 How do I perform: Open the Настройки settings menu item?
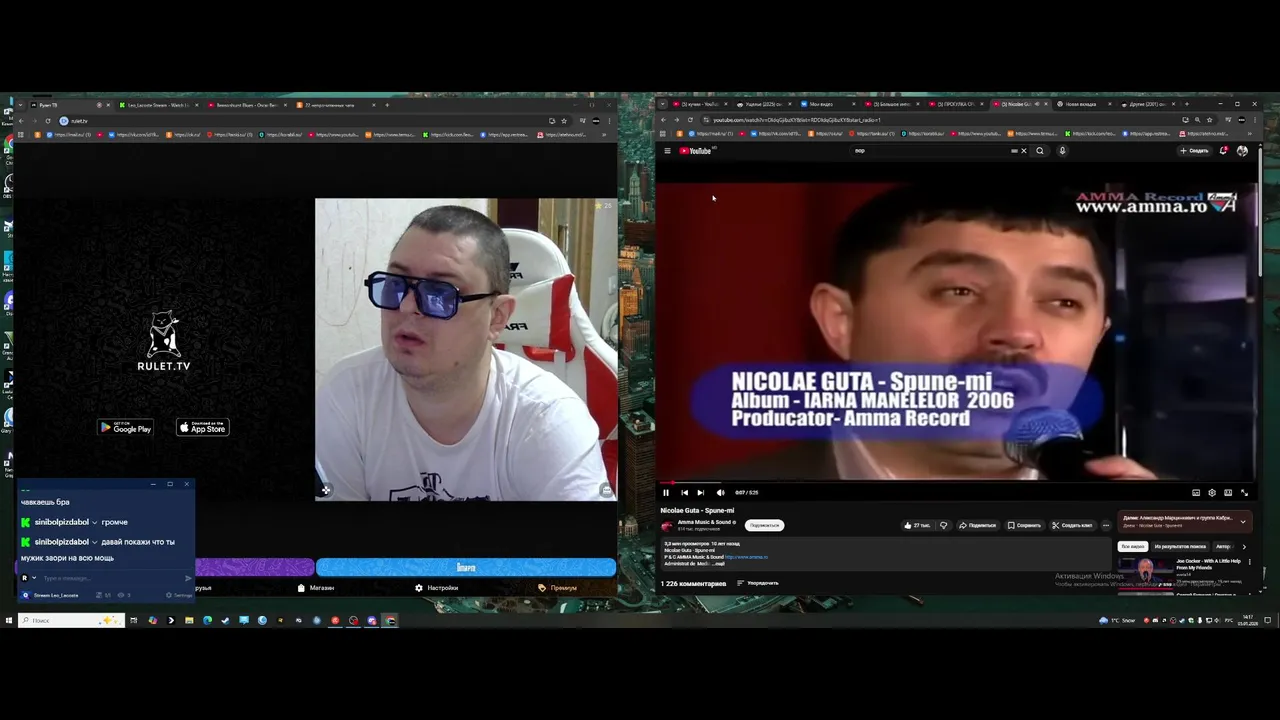pyautogui.click(x=437, y=588)
